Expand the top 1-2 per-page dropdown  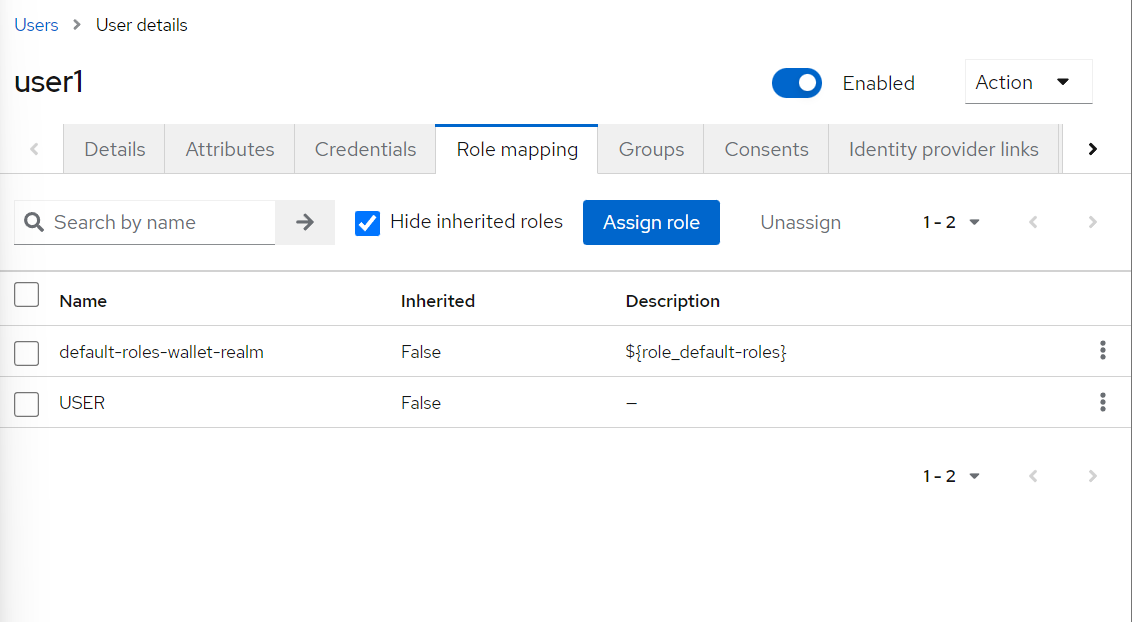pos(950,222)
